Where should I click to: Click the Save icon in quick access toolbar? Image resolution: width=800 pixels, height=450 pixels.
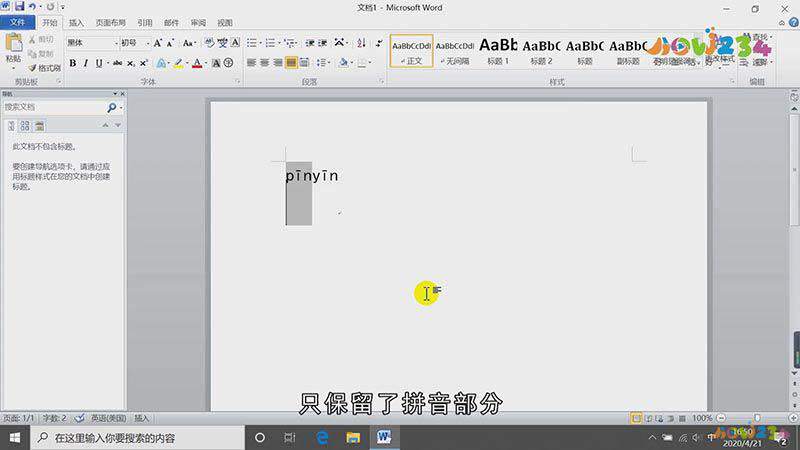click(19, 7)
